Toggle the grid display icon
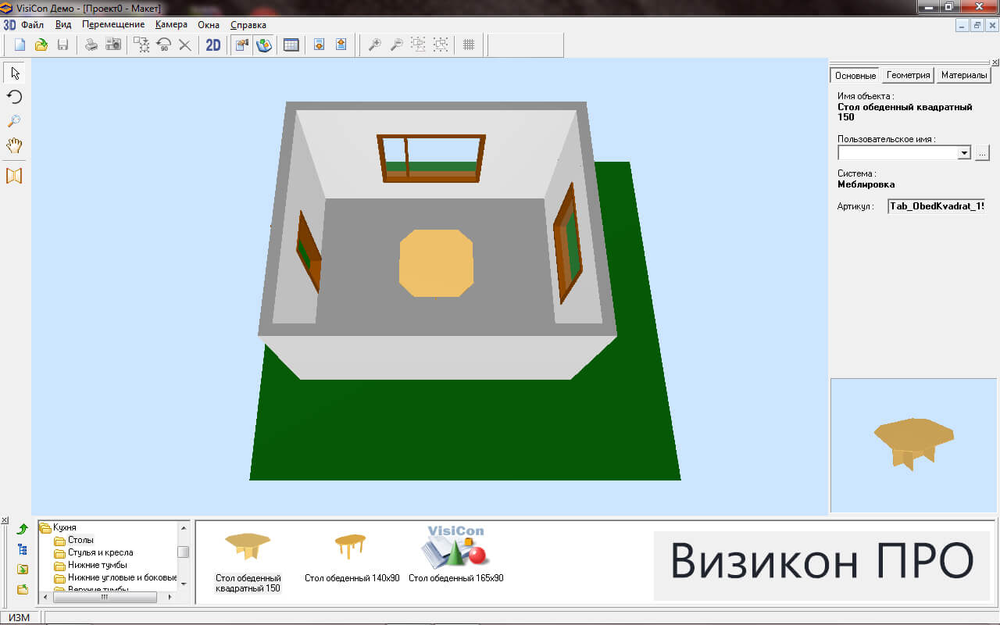This screenshot has height=625, width=1000. (468, 45)
